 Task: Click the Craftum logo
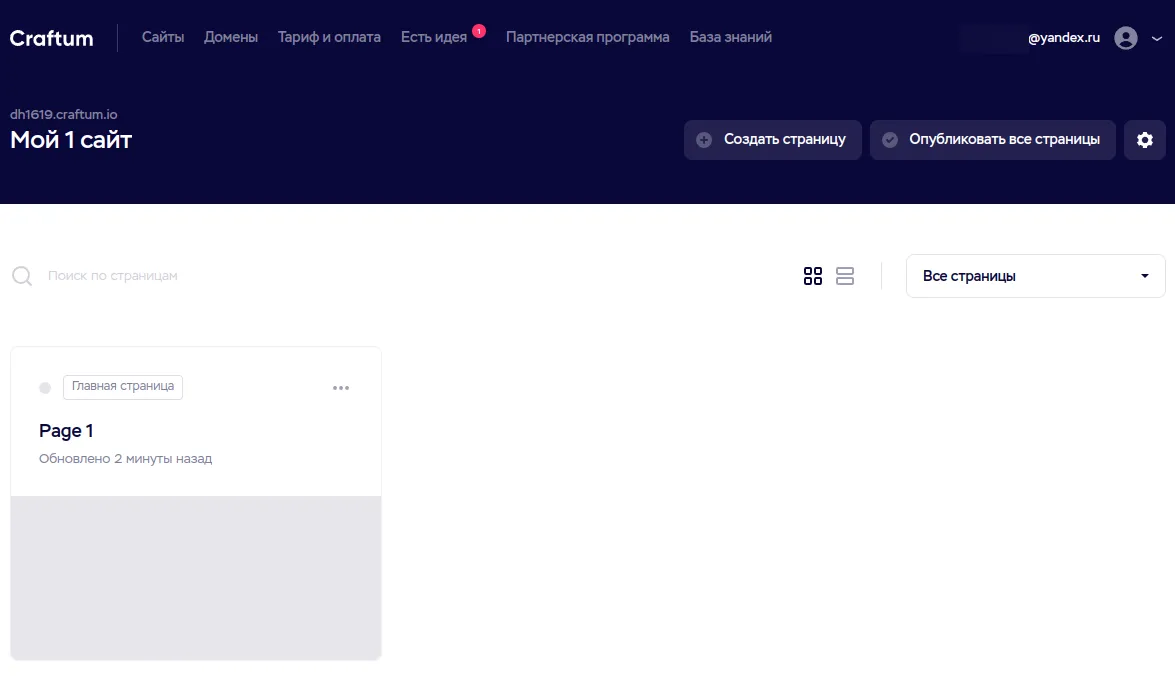[51, 38]
